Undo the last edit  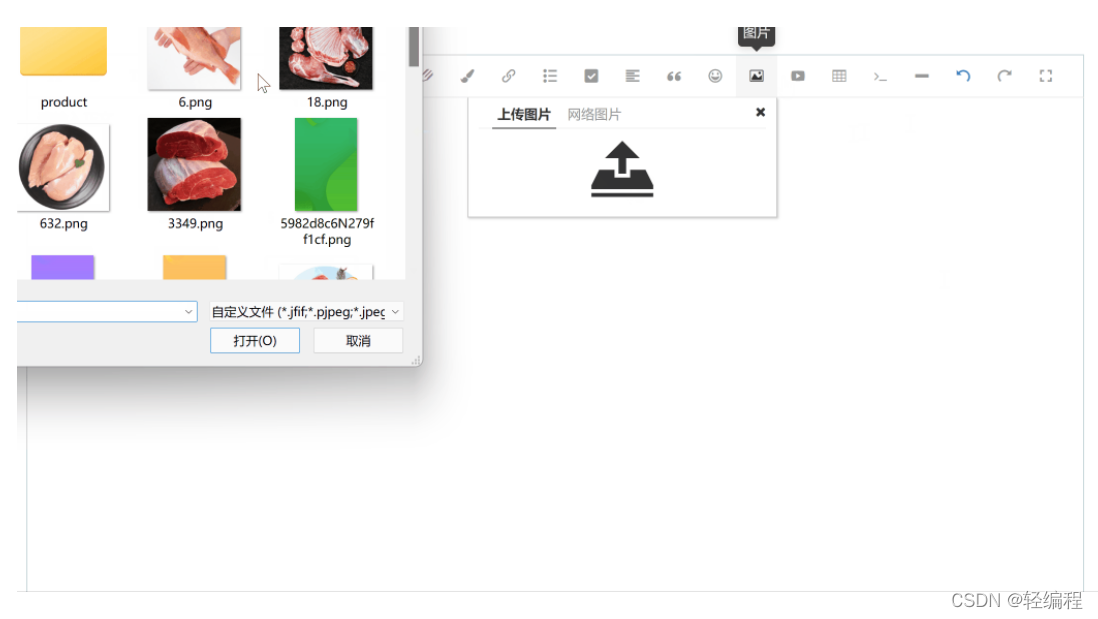click(963, 76)
